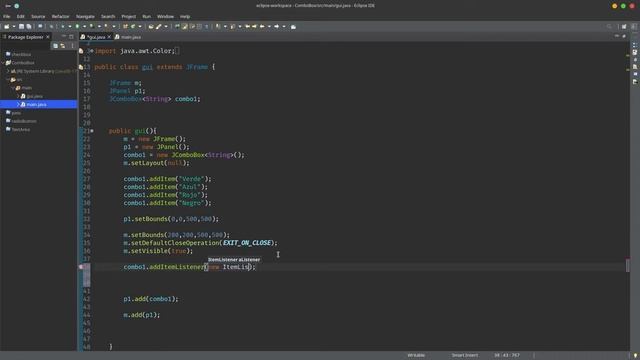Click the red error mark in the overview ruler
Image resolution: width=640 pixels, height=360 pixels.
(628, 260)
